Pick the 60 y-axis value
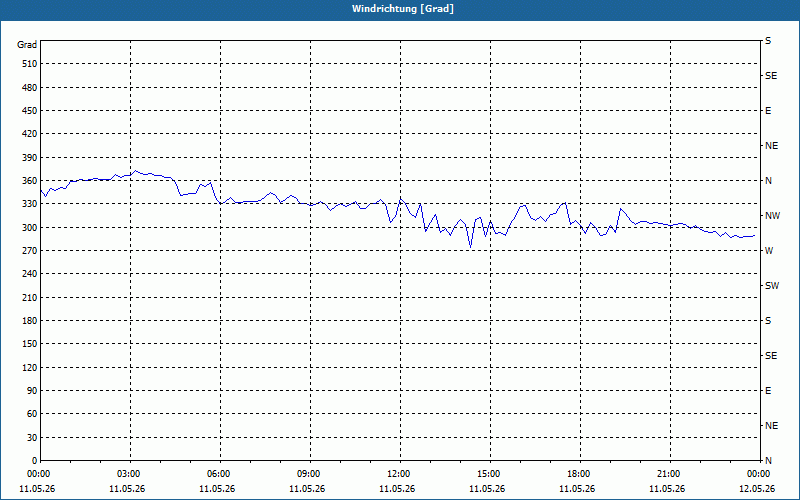Screen dimensions: 800x500 (x=32, y=414)
